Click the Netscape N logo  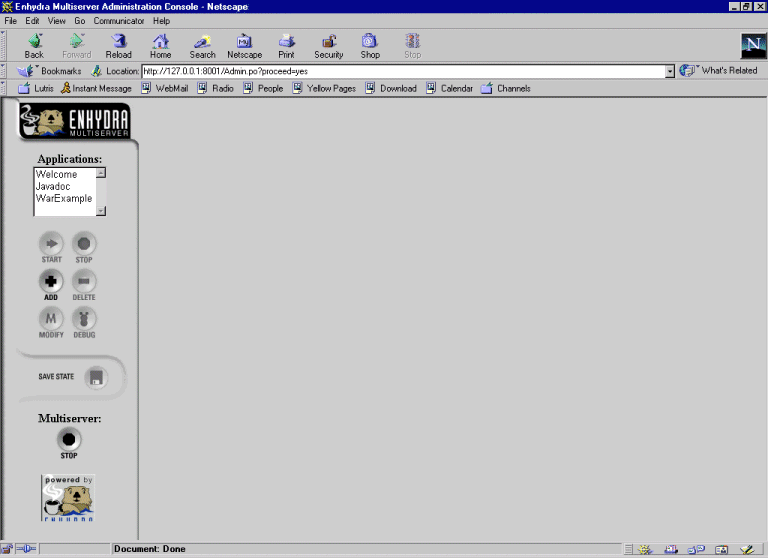(753, 46)
